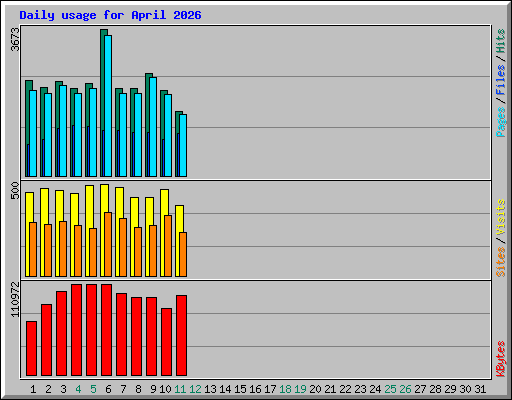Select the cyan files bar for day 3

(63, 131)
